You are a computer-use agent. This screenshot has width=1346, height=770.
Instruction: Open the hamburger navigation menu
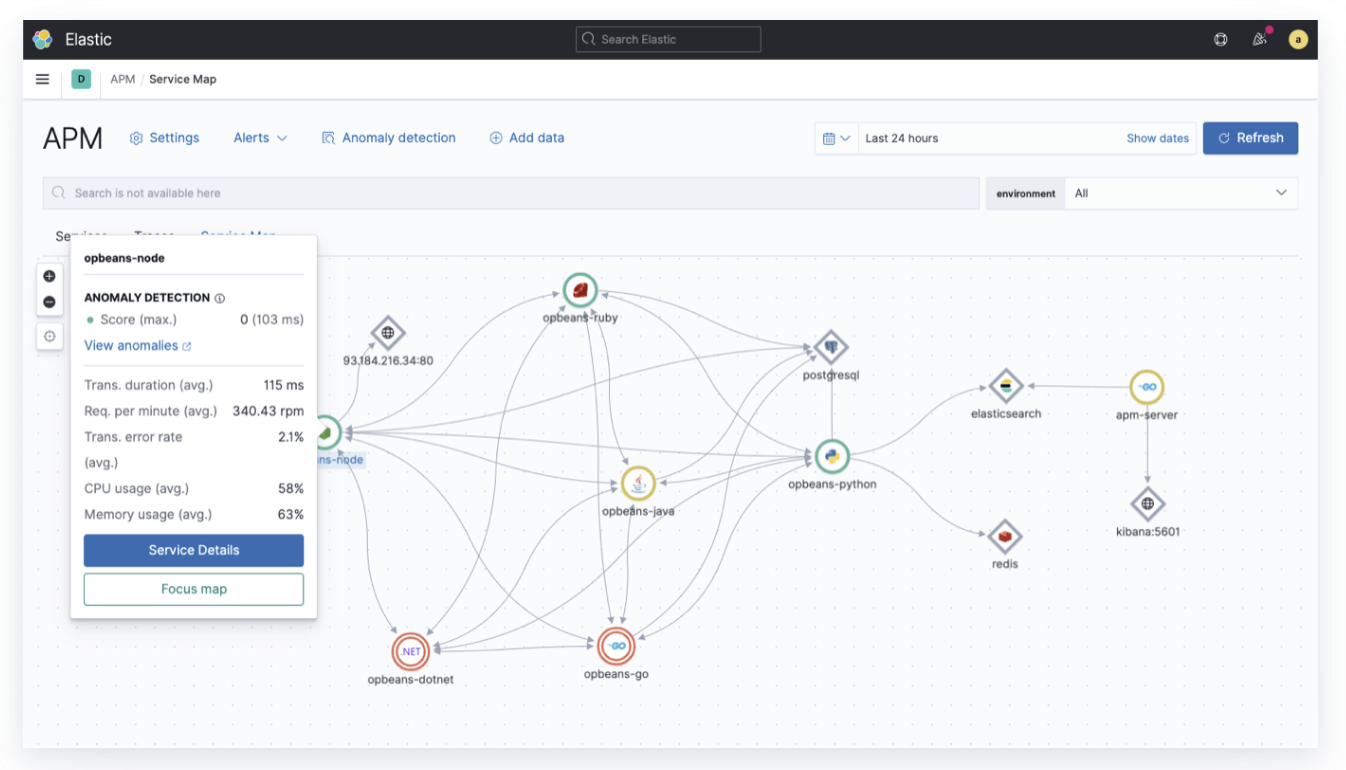42,79
